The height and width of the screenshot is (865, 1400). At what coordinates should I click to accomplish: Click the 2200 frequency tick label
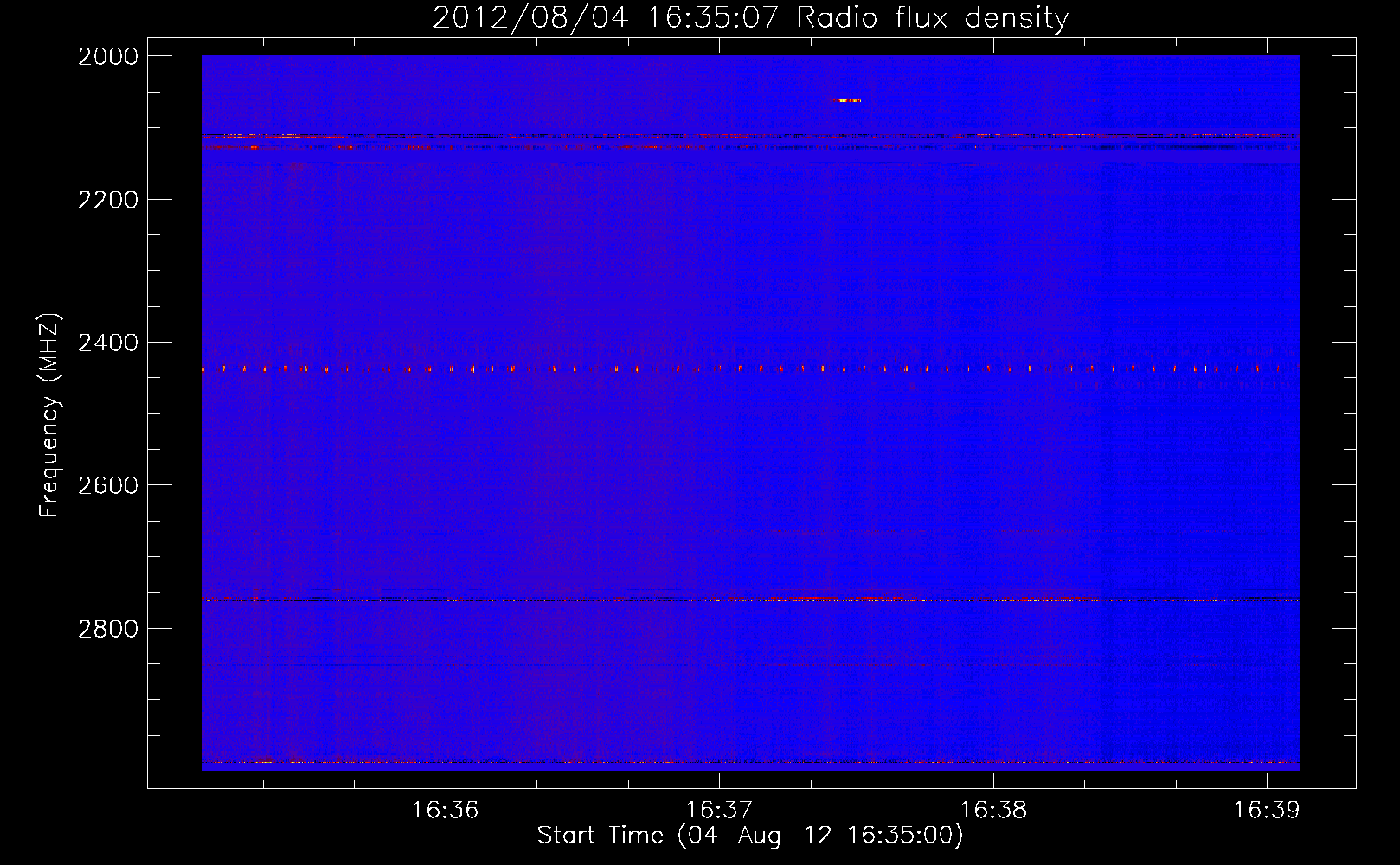pyautogui.click(x=108, y=200)
